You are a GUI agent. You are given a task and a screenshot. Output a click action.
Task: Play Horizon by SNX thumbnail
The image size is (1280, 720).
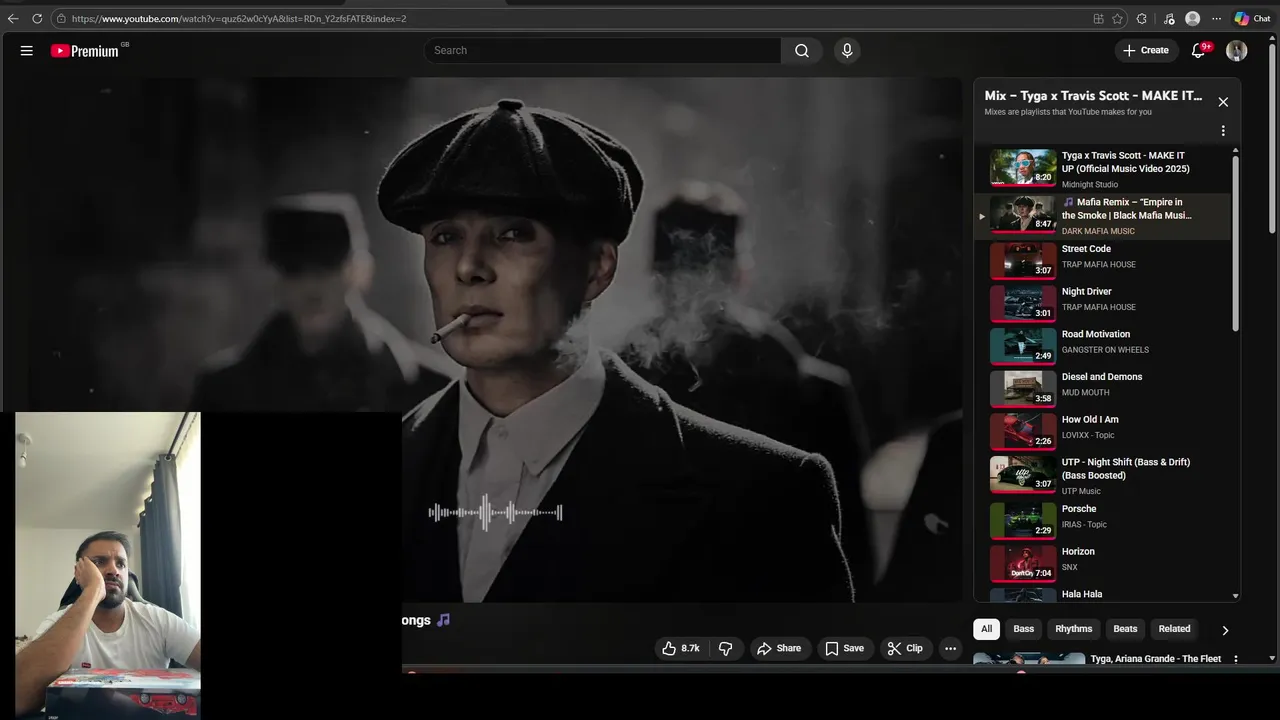pyautogui.click(x=1023, y=563)
